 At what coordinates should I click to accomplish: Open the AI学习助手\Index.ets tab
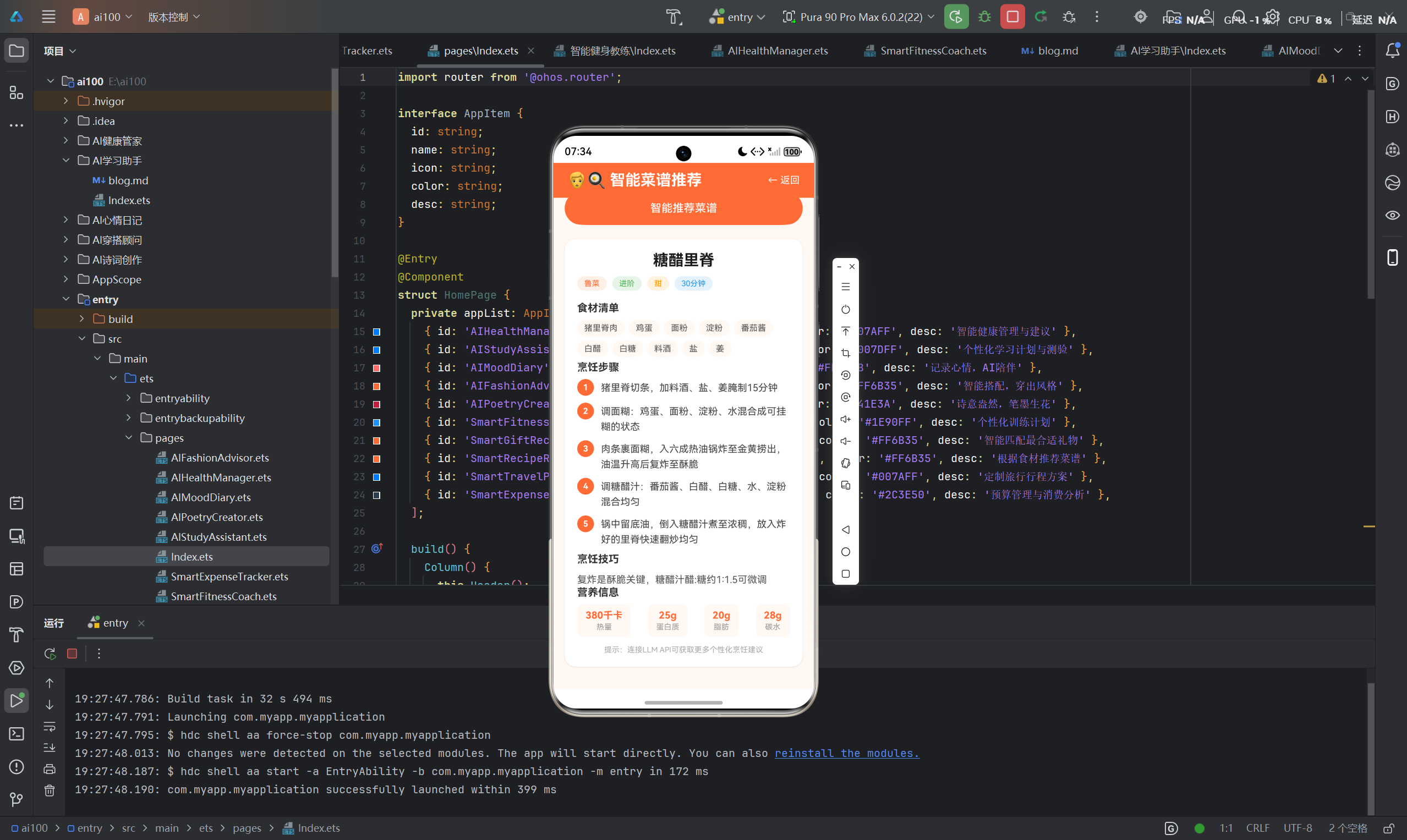[1170, 51]
